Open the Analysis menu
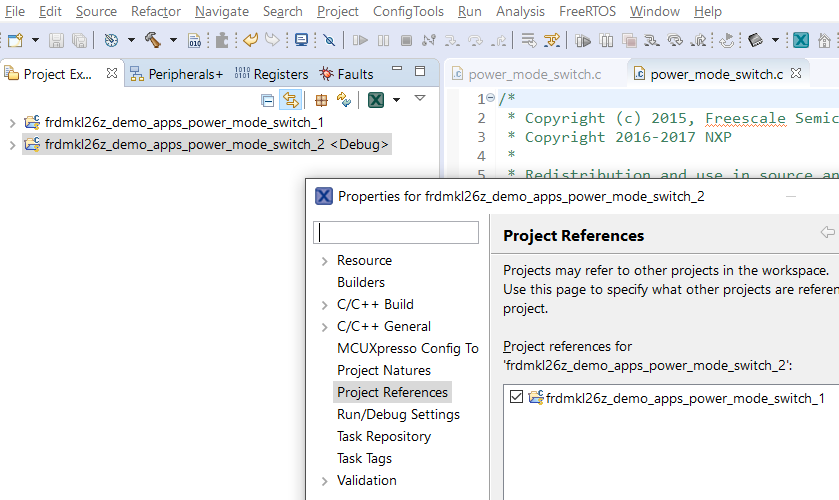The width and height of the screenshot is (839, 500). [x=520, y=11]
